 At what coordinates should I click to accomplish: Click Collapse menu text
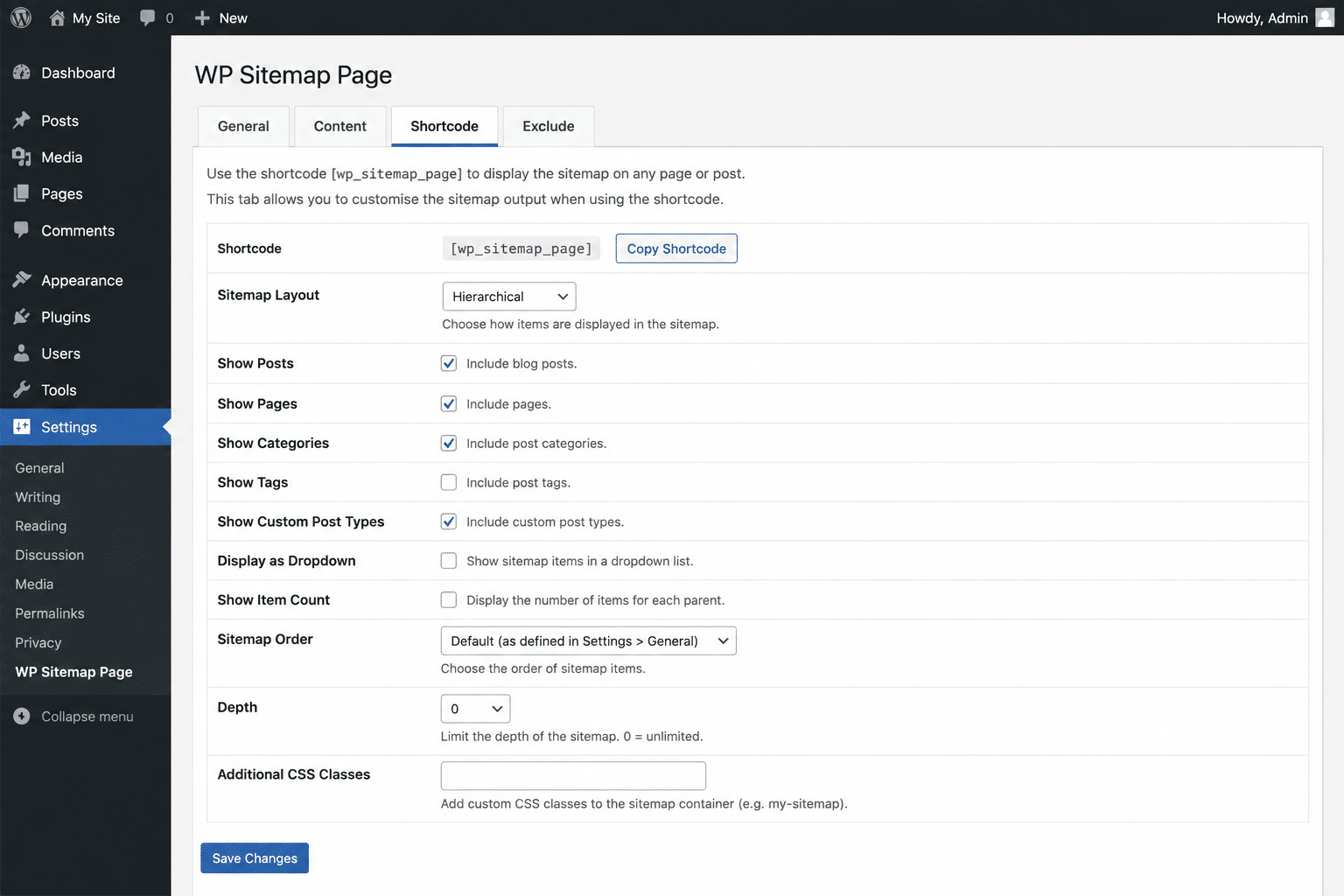pyautogui.click(x=87, y=716)
